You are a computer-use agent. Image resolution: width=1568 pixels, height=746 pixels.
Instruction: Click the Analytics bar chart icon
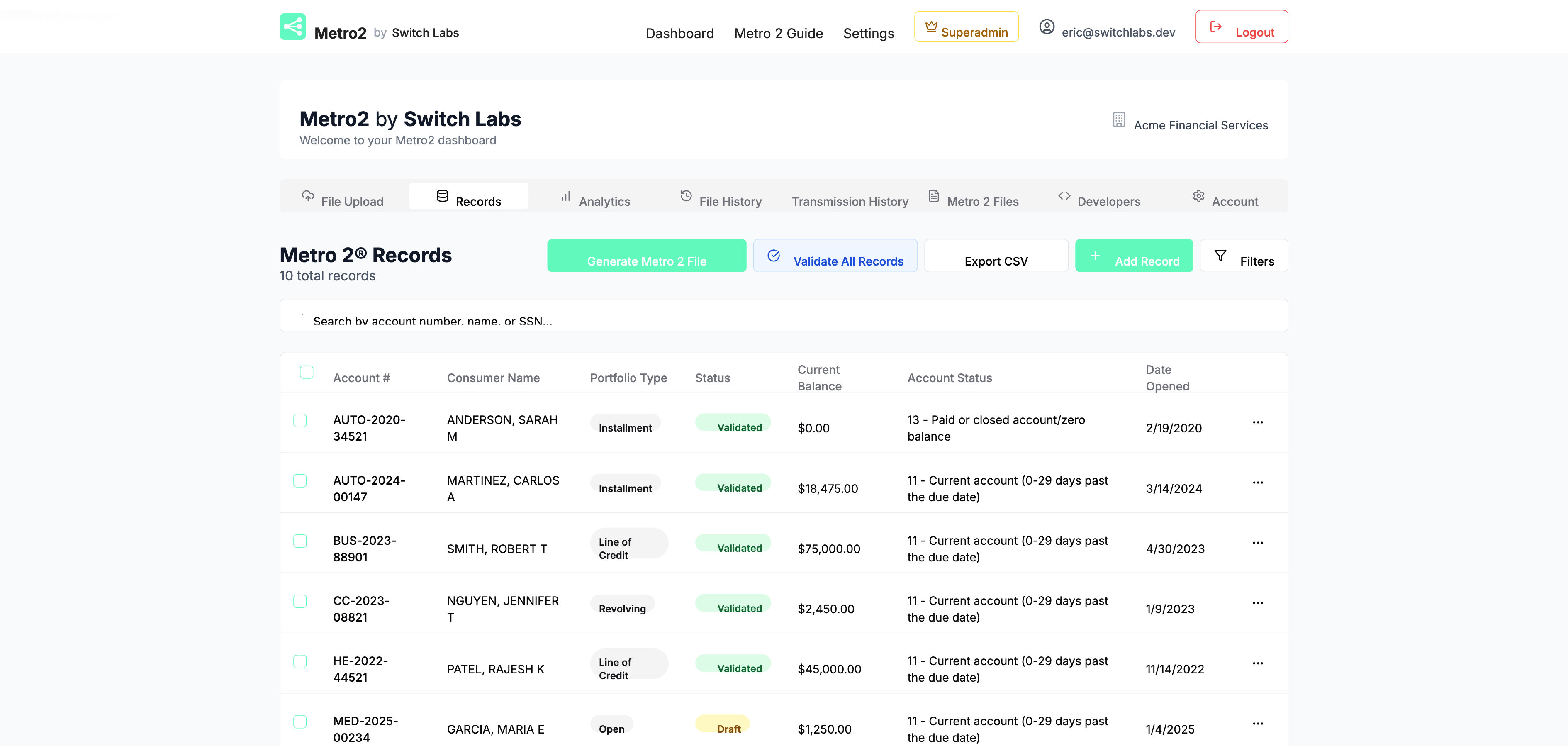[x=565, y=196]
